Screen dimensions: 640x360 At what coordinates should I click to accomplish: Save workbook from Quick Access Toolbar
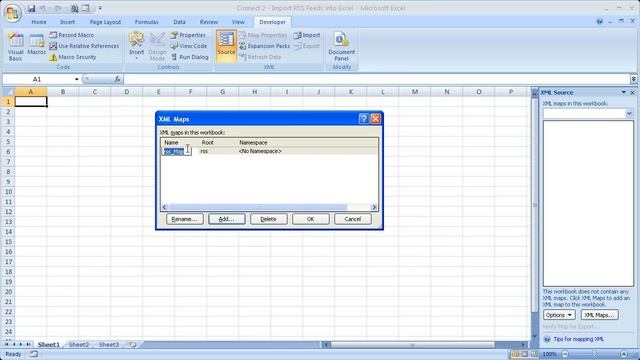click(31, 8)
